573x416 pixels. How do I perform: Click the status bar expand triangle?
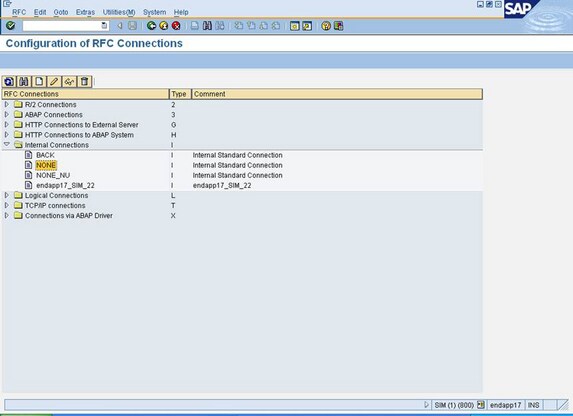tap(426, 405)
